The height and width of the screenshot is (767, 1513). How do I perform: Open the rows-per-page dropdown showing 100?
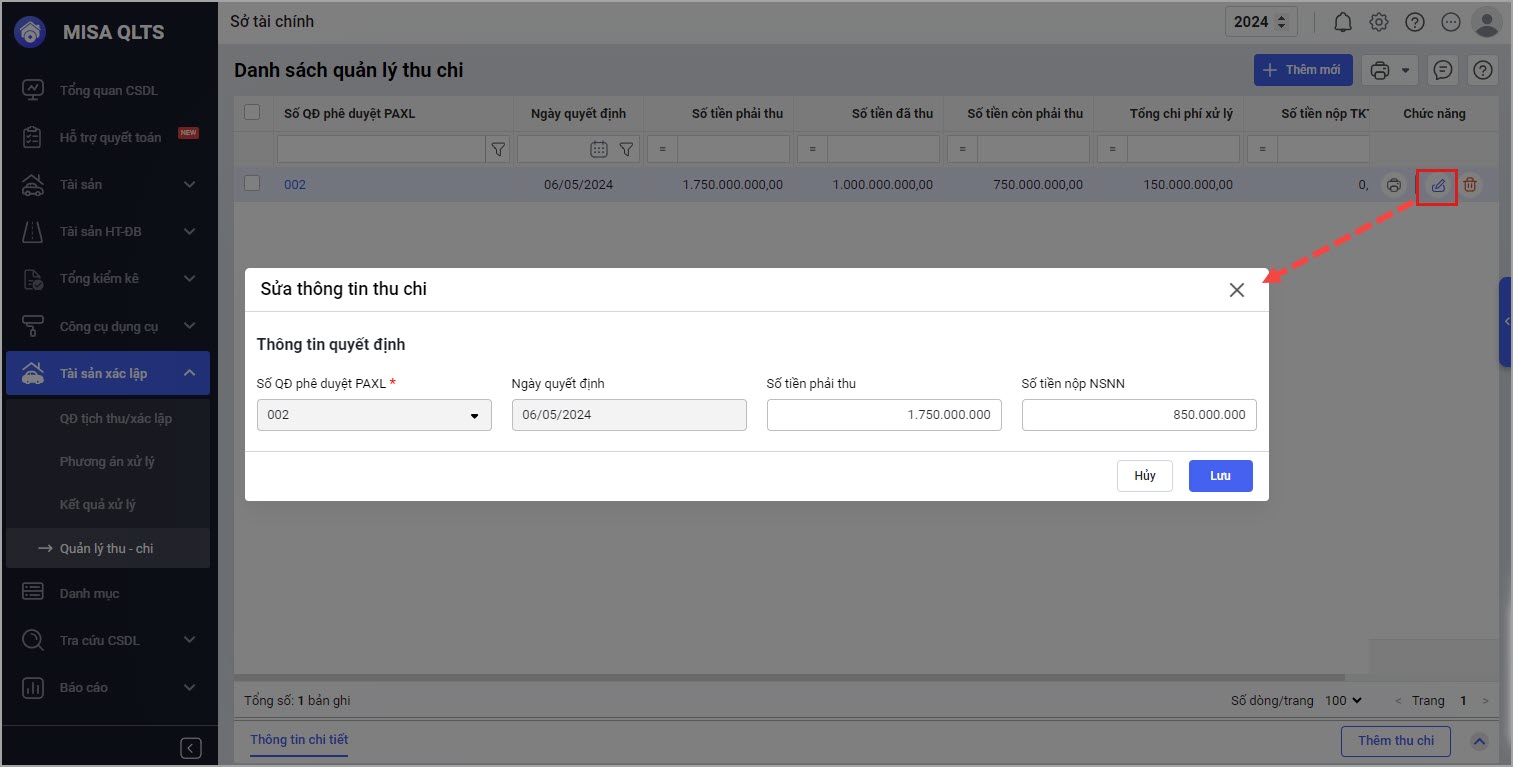(1343, 701)
